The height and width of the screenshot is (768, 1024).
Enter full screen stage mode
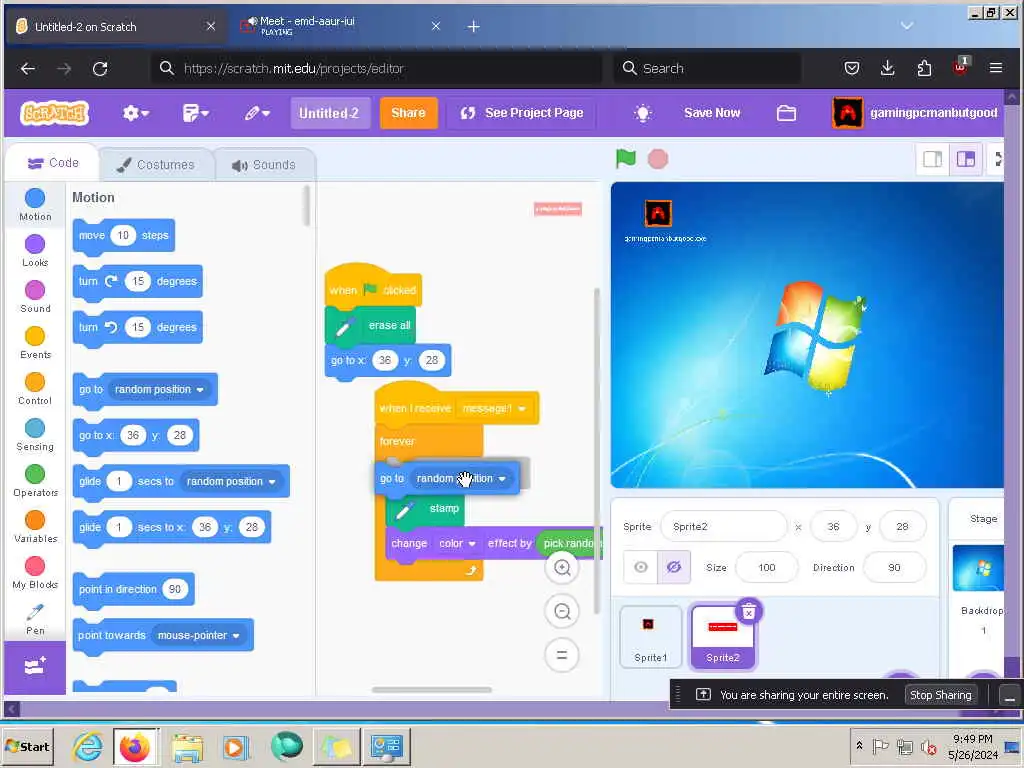pos(998,159)
